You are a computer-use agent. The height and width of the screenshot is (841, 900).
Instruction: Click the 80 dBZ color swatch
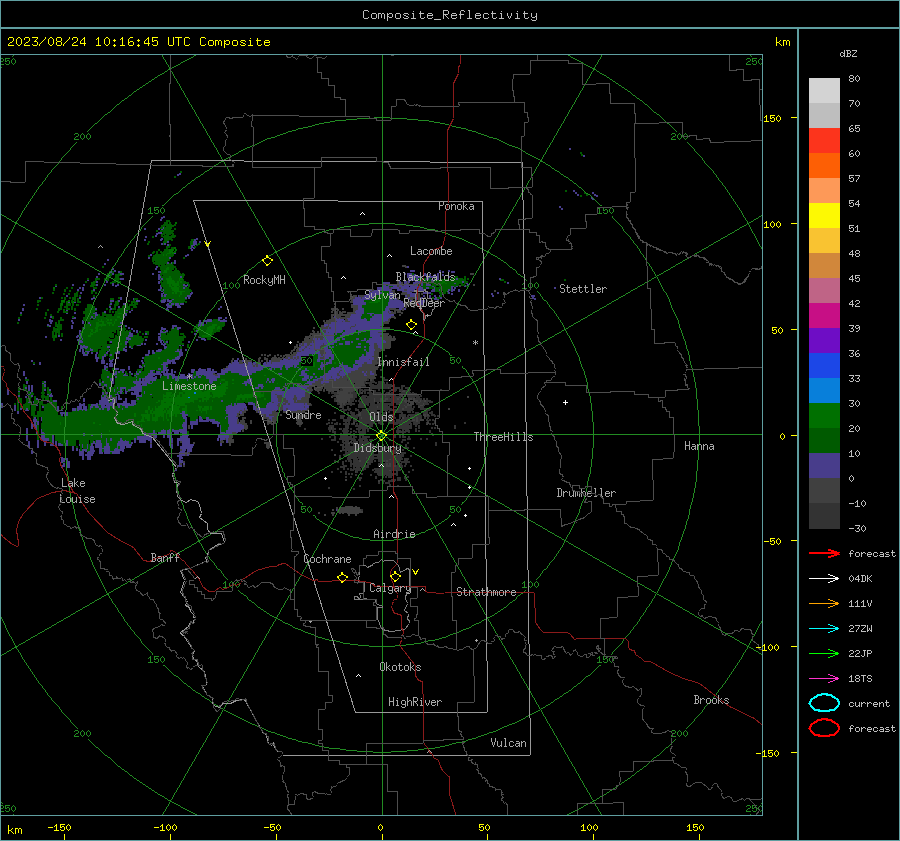824,90
